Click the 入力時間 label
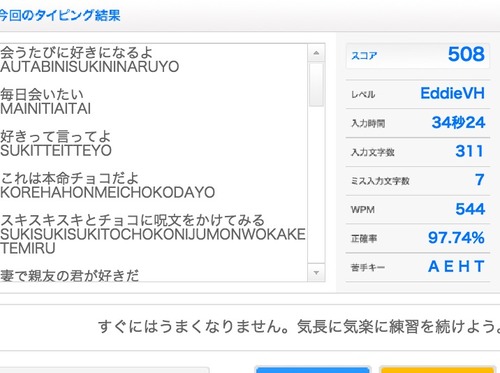The width and height of the screenshot is (500, 373). [368, 123]
